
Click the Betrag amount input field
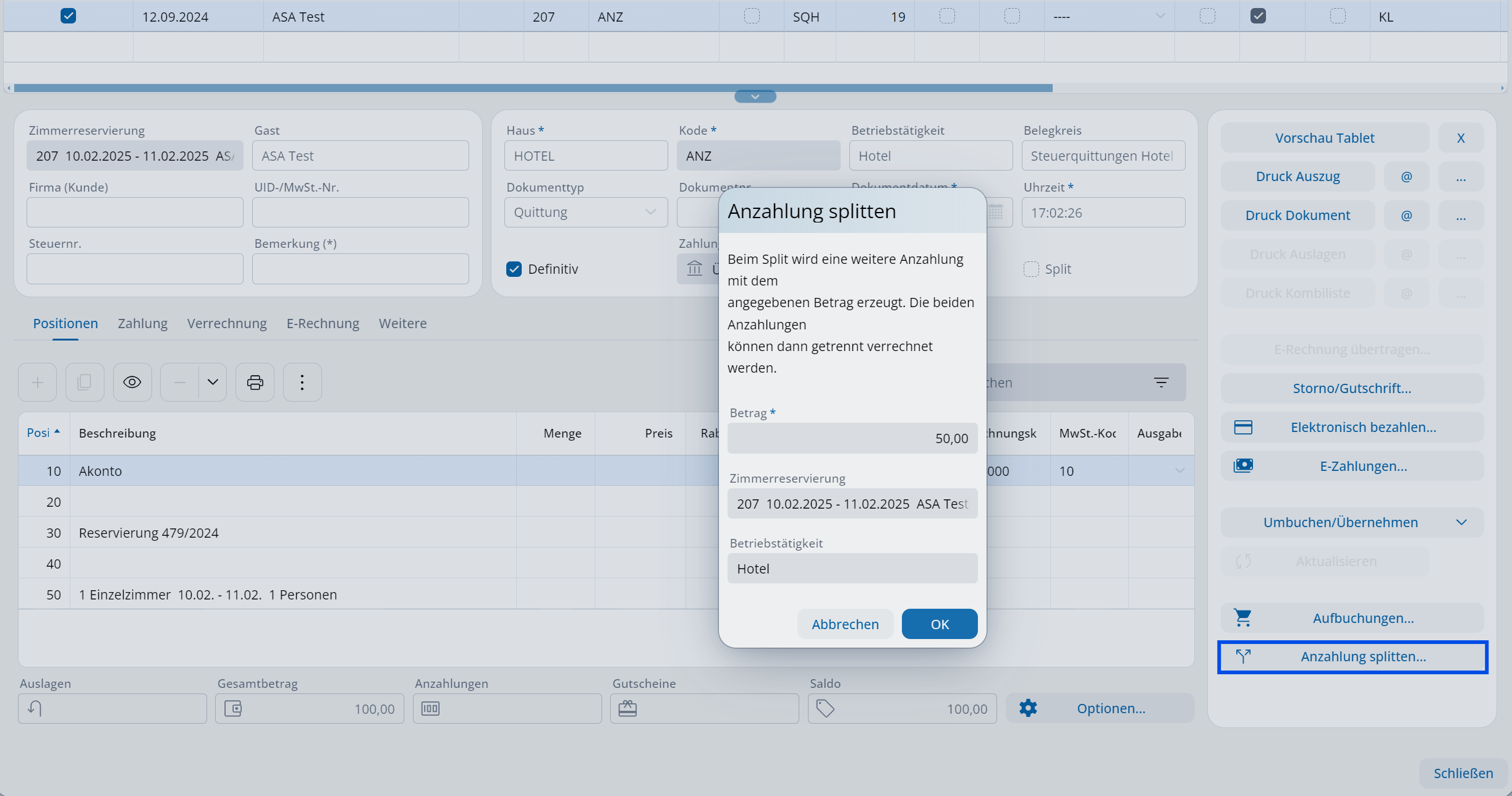(x=852, y=438)
